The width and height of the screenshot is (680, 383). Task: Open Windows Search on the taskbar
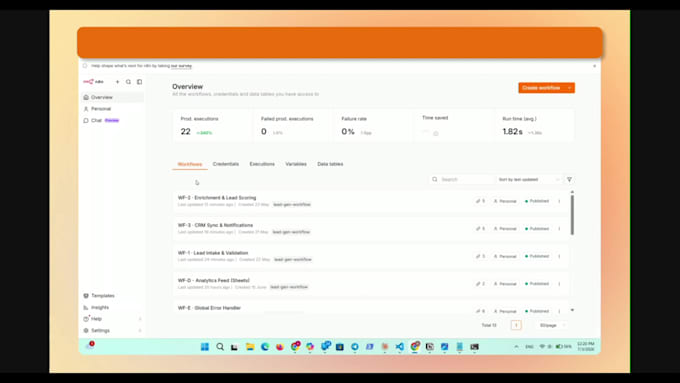pyautogui.click(x=220, y=347)
